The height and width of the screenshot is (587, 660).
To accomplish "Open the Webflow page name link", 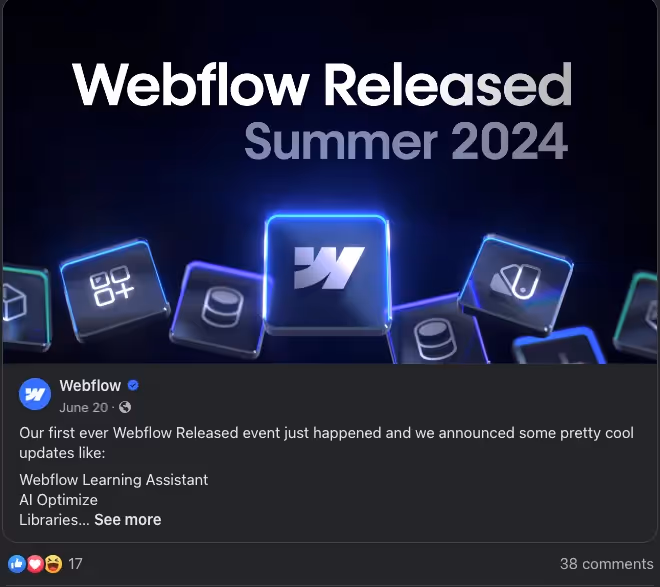I will tap(90, 385).
